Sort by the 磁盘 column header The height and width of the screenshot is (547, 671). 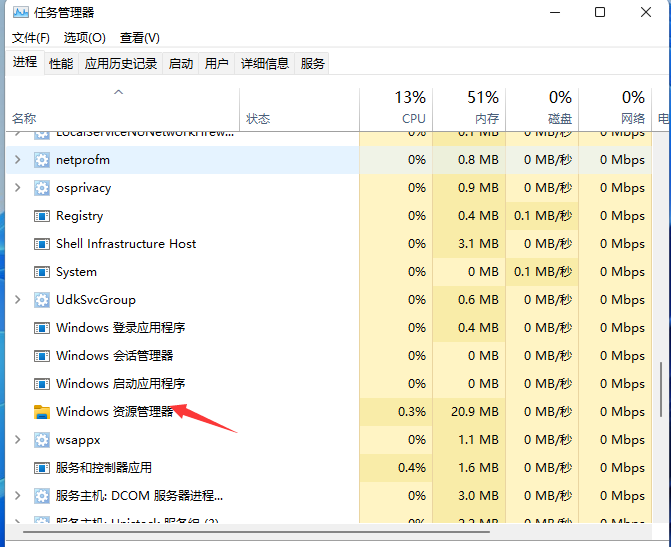coord(542,110)
